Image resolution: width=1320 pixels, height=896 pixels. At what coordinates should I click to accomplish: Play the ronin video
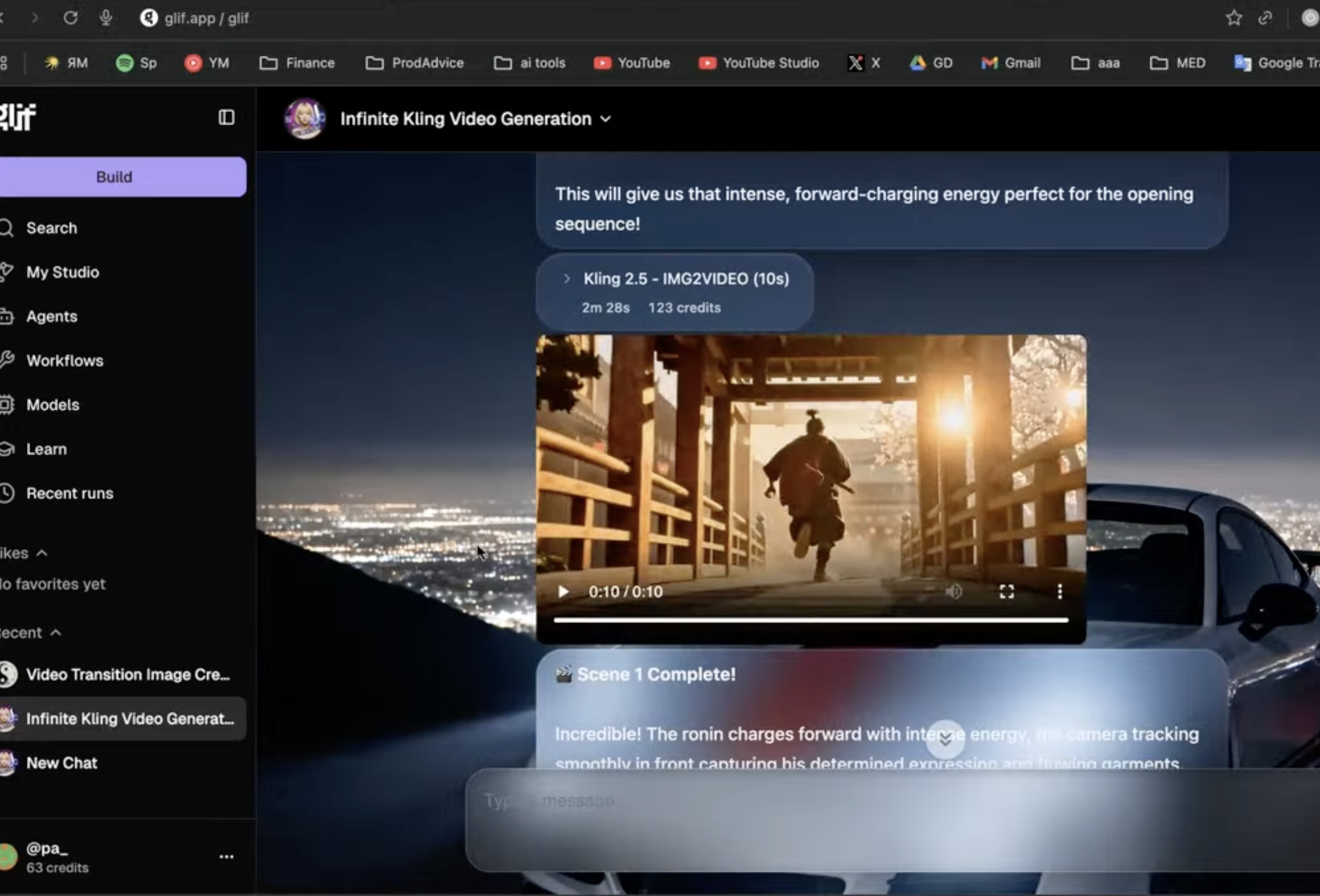pyautogui.click(x=563, y=592)
